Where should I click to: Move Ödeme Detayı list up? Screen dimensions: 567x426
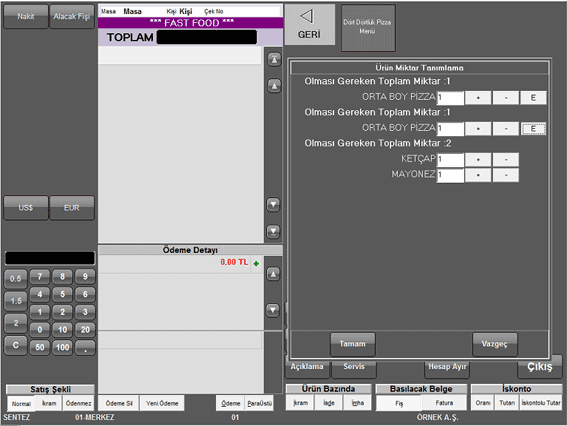273,274
